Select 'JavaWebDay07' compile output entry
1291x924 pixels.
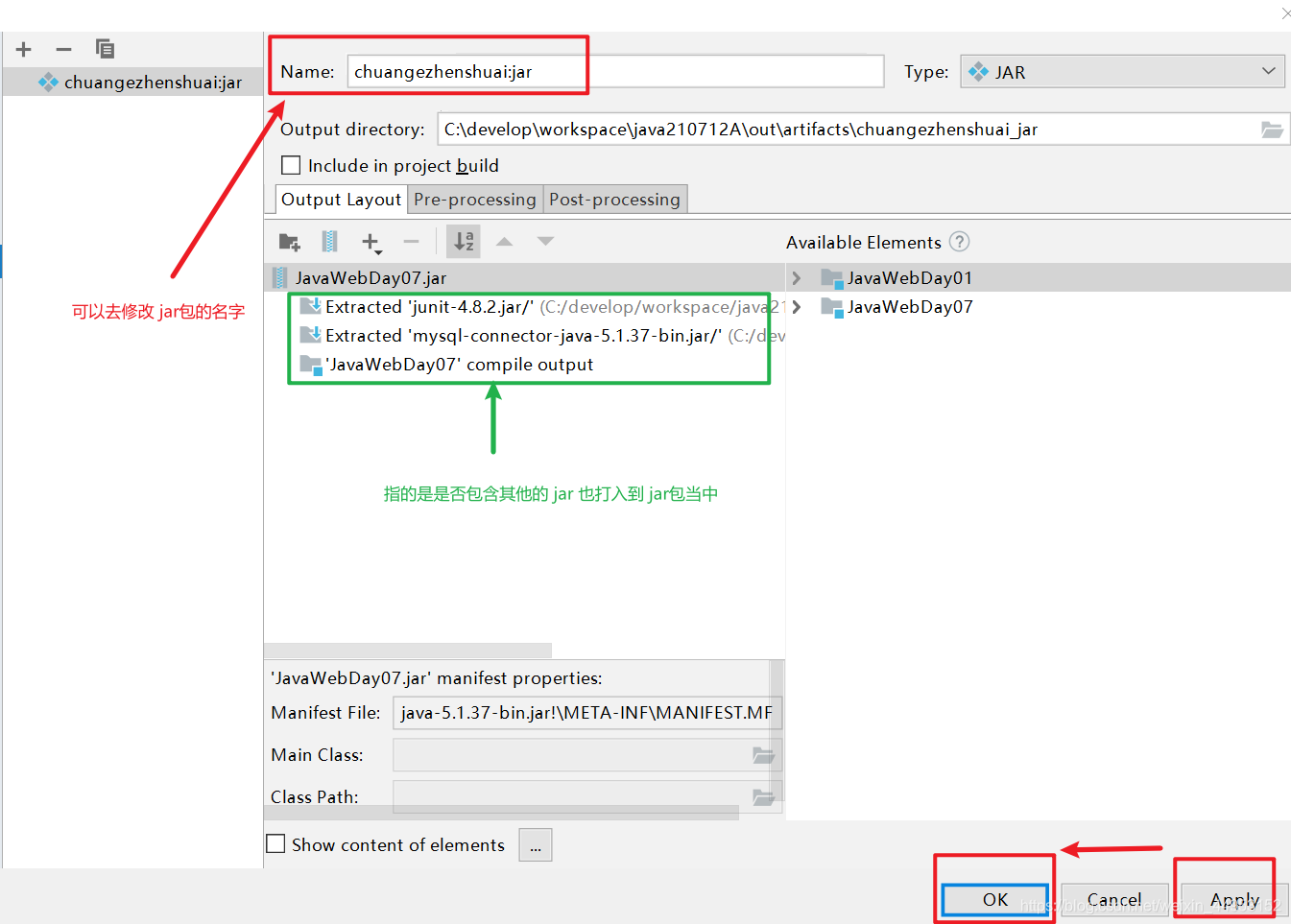click(447, 365)
